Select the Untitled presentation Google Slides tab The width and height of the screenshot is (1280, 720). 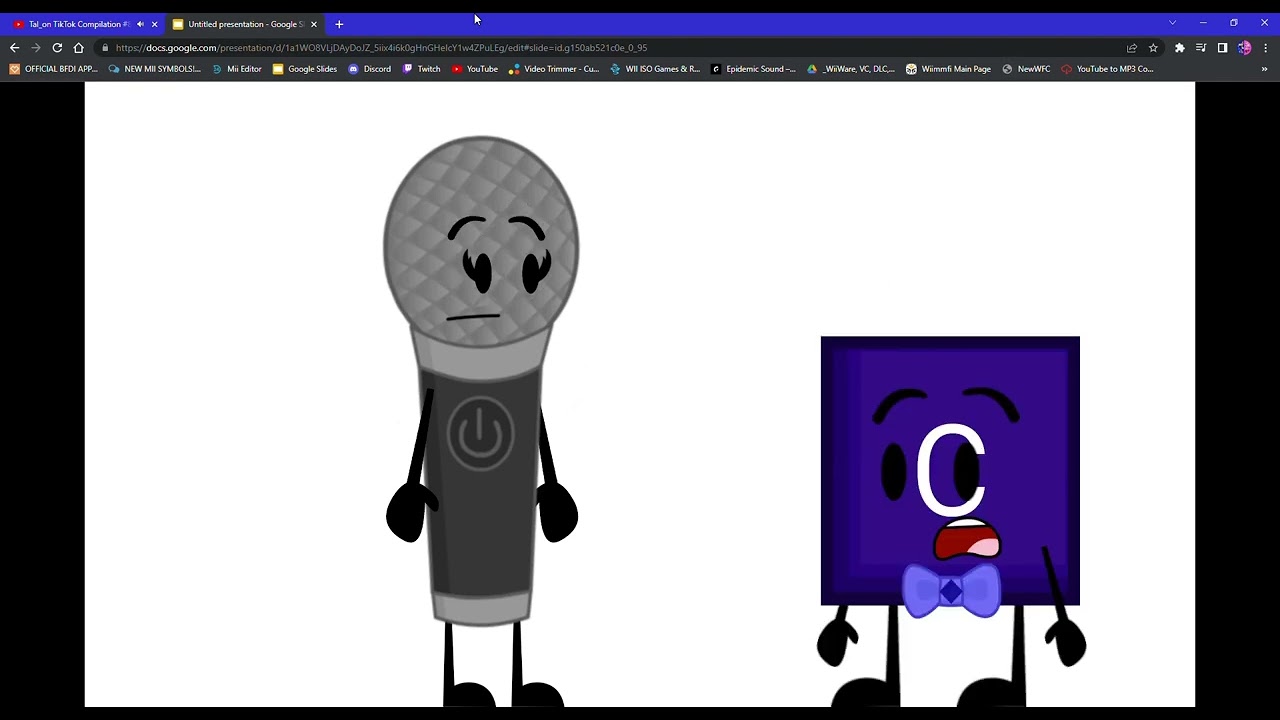[x=246, y=24]
